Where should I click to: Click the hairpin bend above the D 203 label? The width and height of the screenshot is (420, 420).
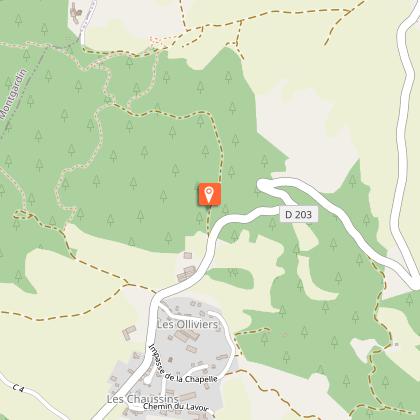(264, 185)
